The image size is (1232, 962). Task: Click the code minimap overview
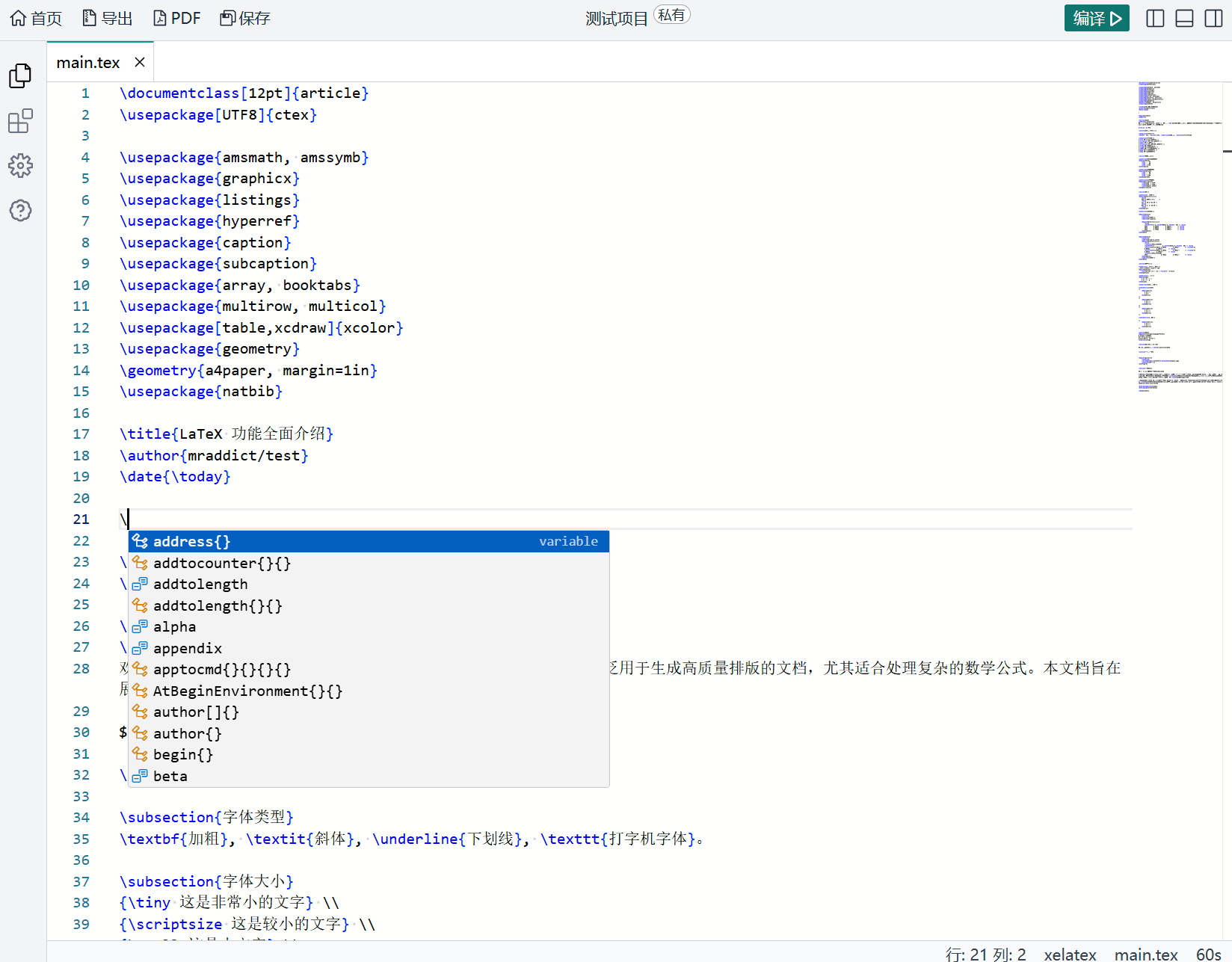[1179, 238]
